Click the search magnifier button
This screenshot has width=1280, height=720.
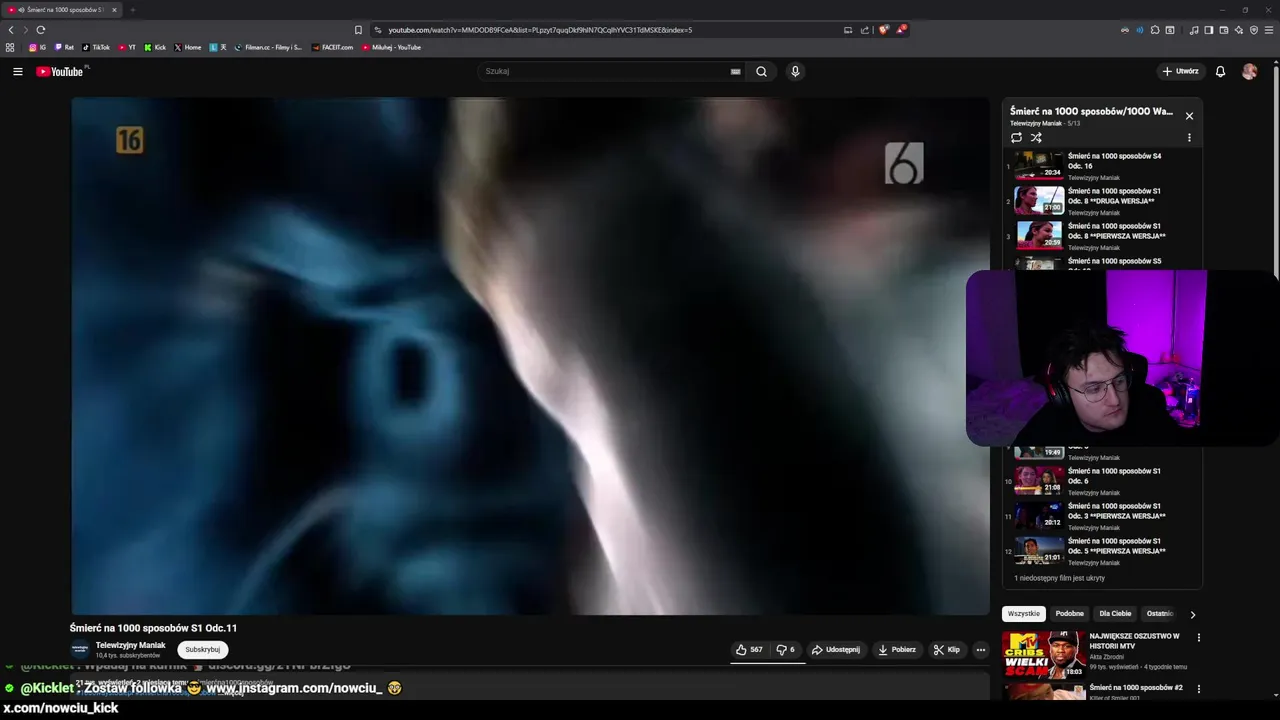coord(761,71)
